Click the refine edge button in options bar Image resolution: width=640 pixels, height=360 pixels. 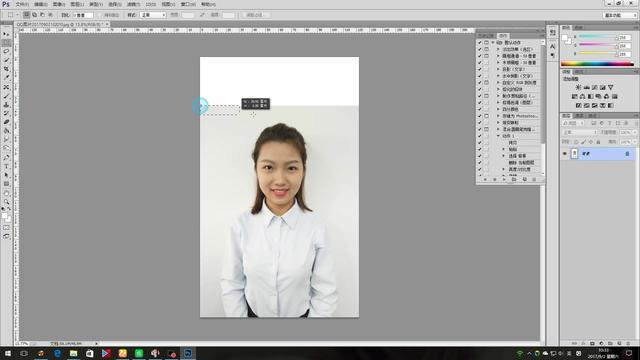[256, 15]
